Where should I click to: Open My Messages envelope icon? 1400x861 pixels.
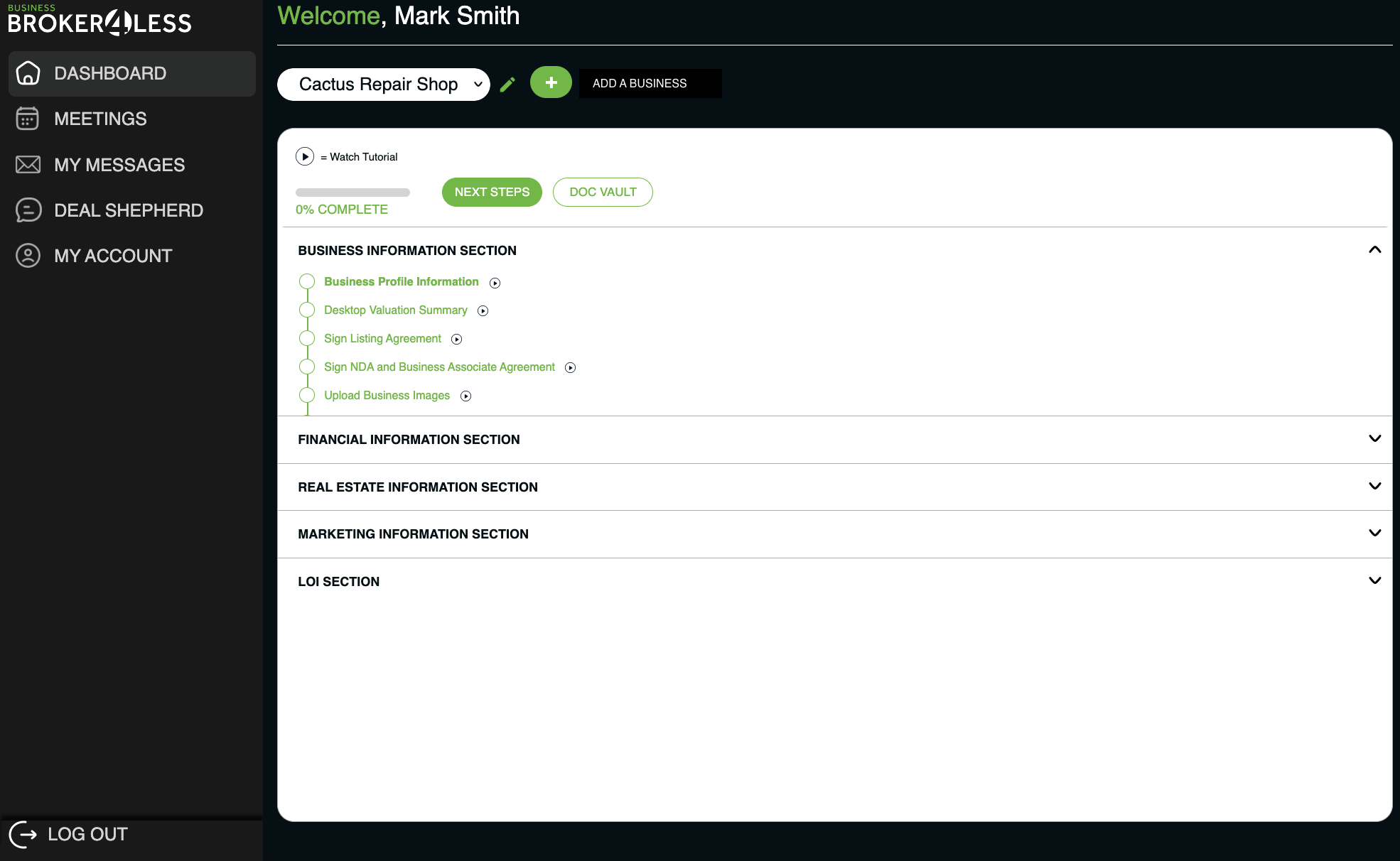pyautogui.click(x=27, y=164)
